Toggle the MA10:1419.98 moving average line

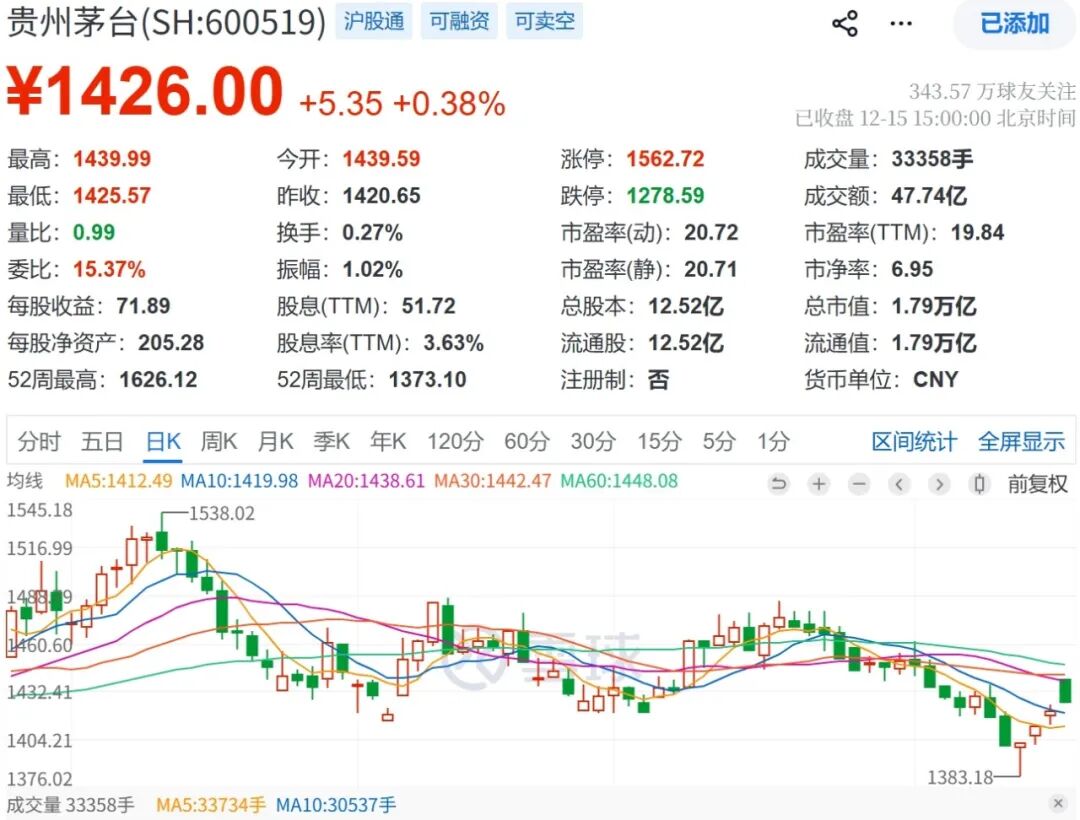click(239, 481)
